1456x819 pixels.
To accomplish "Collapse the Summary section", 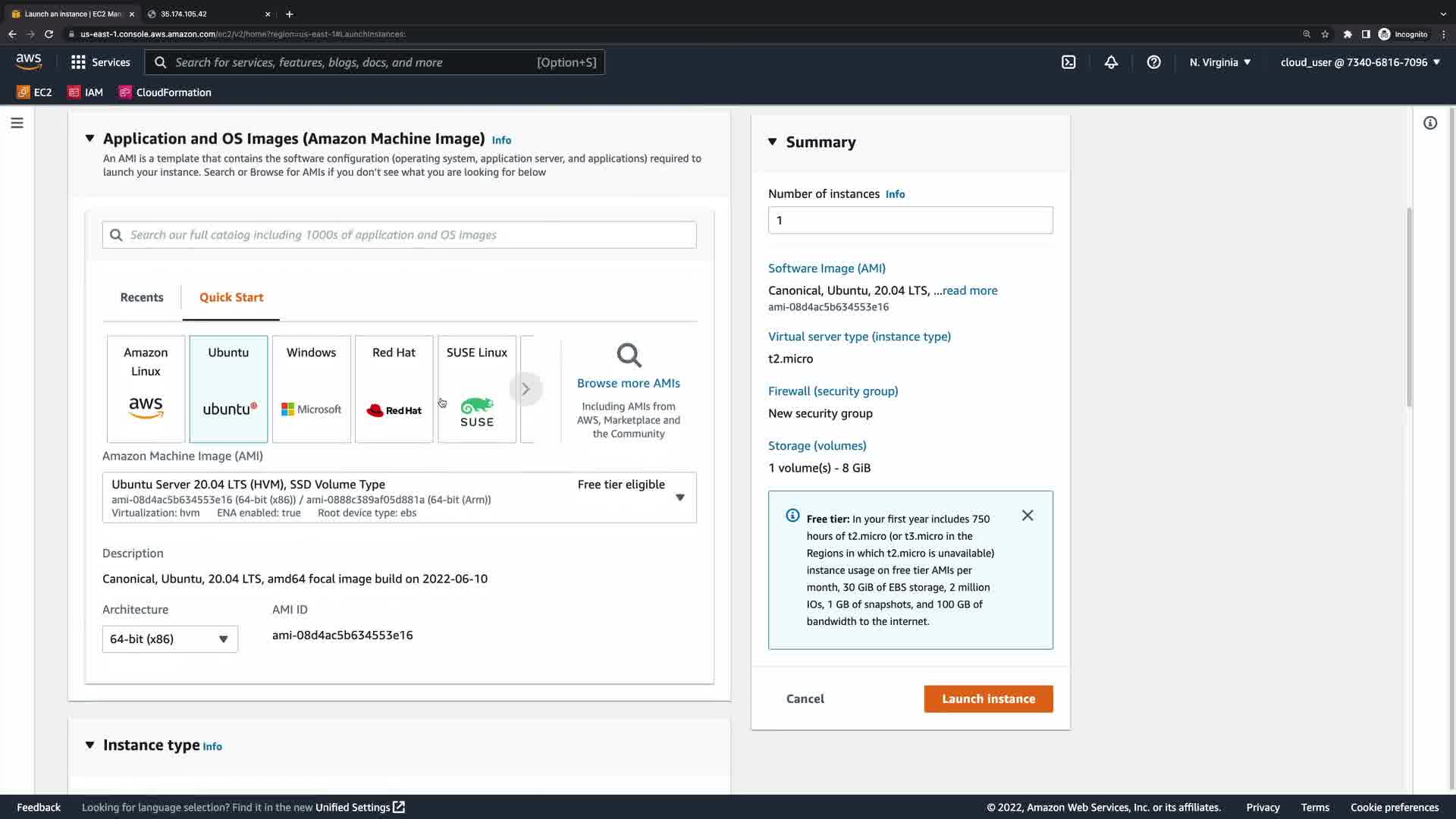I will click(772, 142).
